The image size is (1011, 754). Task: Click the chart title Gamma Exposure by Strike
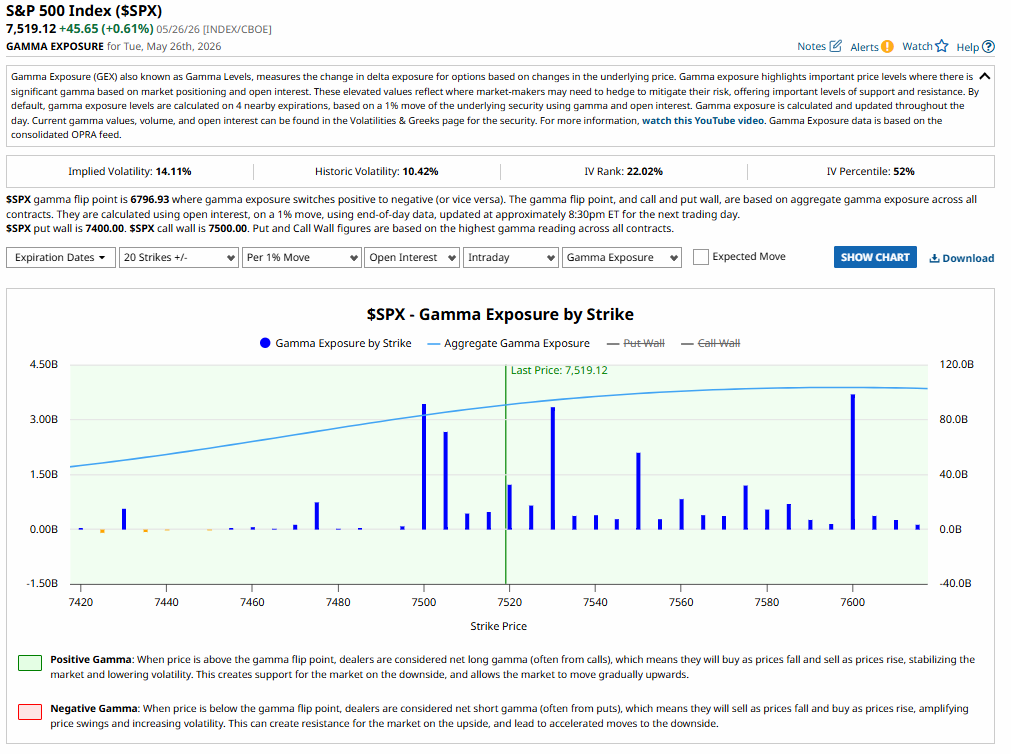[x=500, y=314]
